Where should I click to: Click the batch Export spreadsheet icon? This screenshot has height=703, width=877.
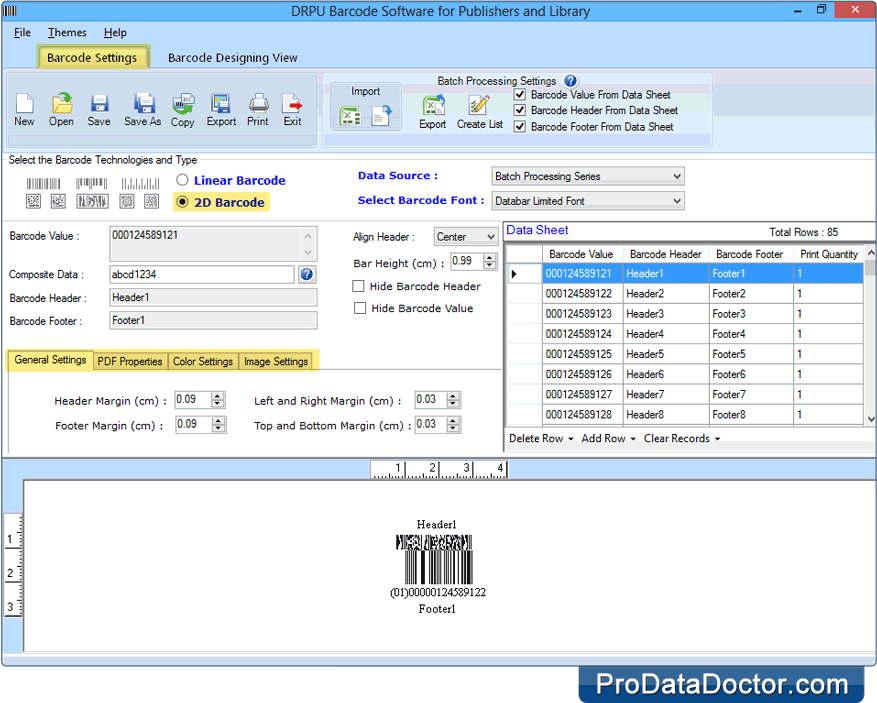[x=433, y=105]
